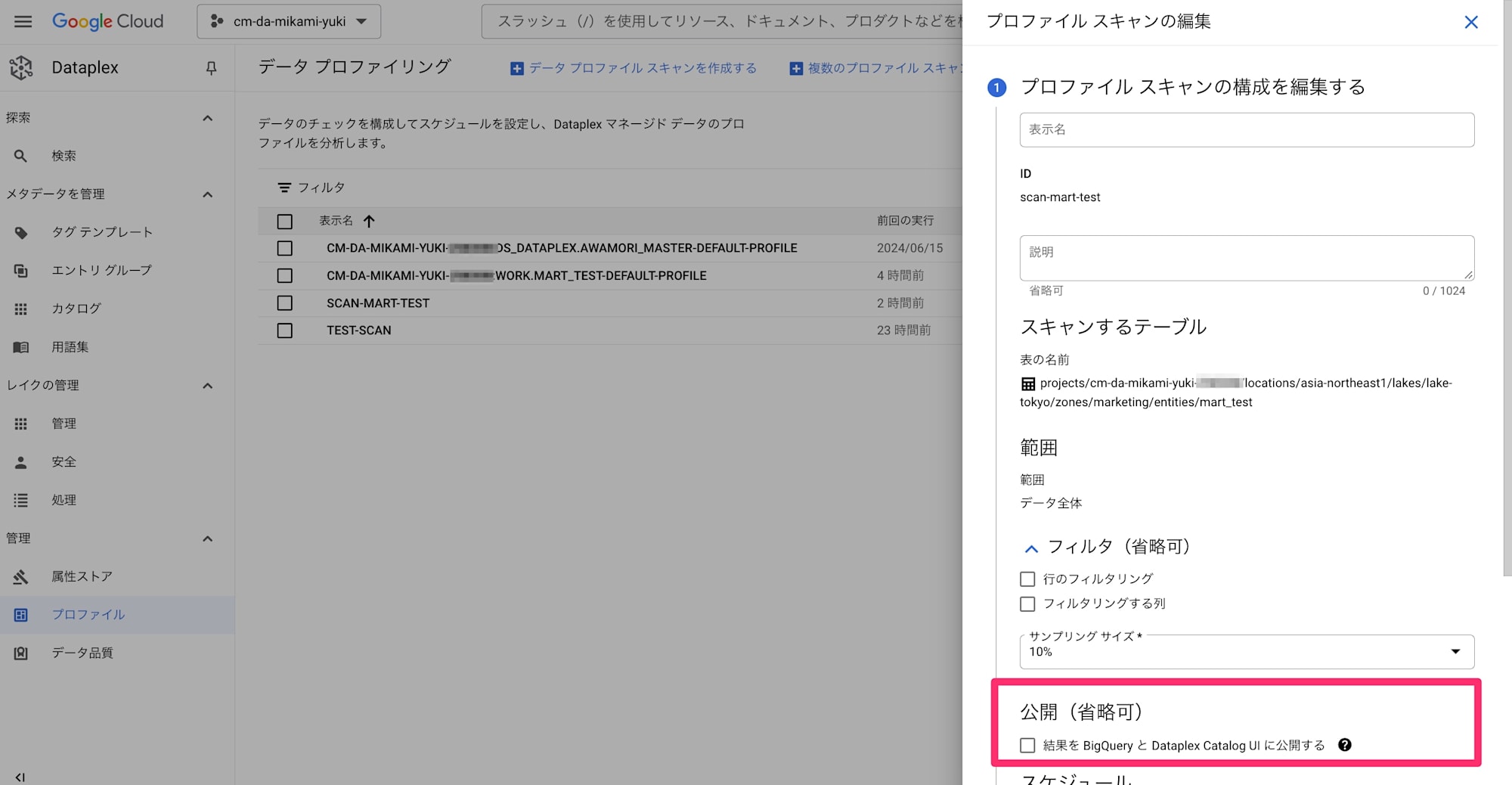Image resolution: width=1512 pixels, height=785 pixels.
Task: Open the cm-da-mikami-yuki project selector
Action: (289, 21)
